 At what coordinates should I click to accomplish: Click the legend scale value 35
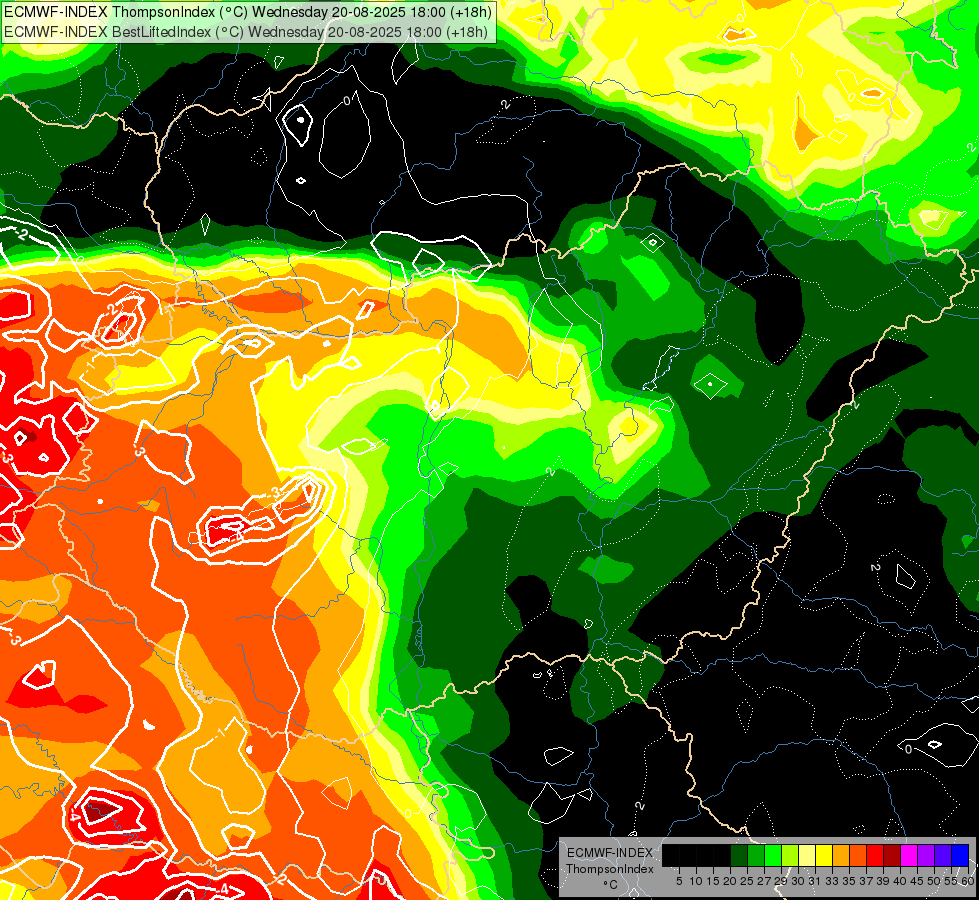849,881
